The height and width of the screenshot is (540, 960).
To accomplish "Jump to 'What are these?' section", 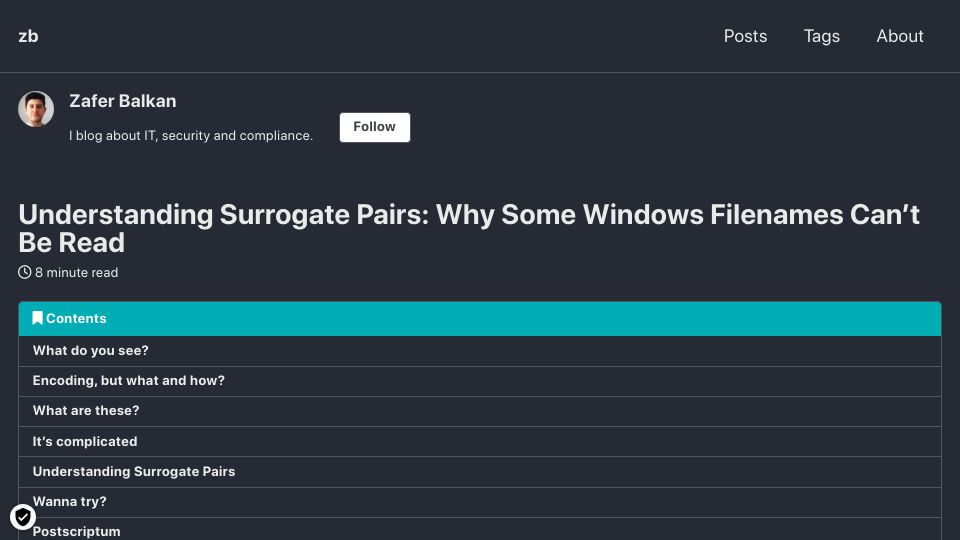I will pyautogui.click(x=479, y=411).
